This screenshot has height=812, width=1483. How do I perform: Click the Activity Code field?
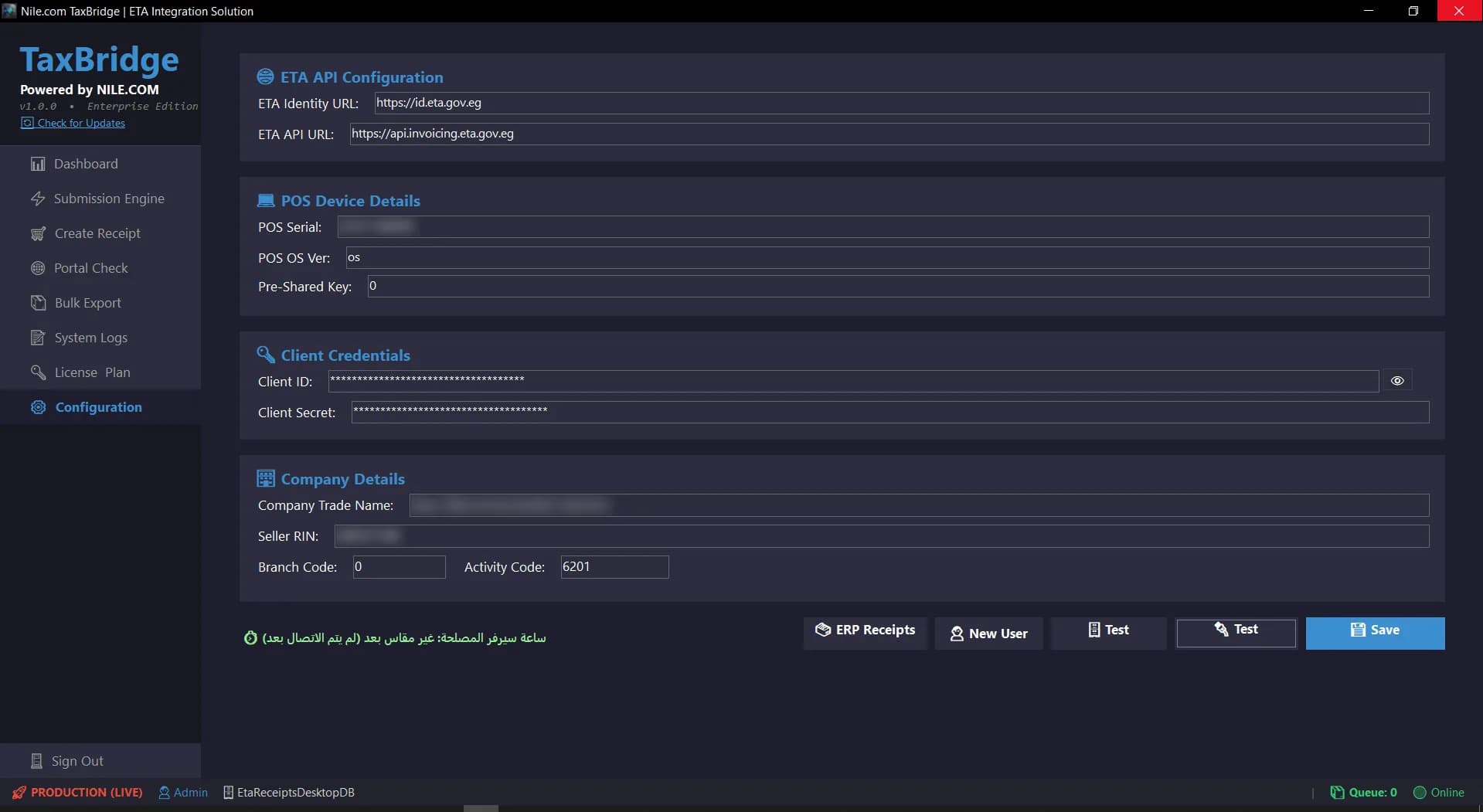coord(614,567)
